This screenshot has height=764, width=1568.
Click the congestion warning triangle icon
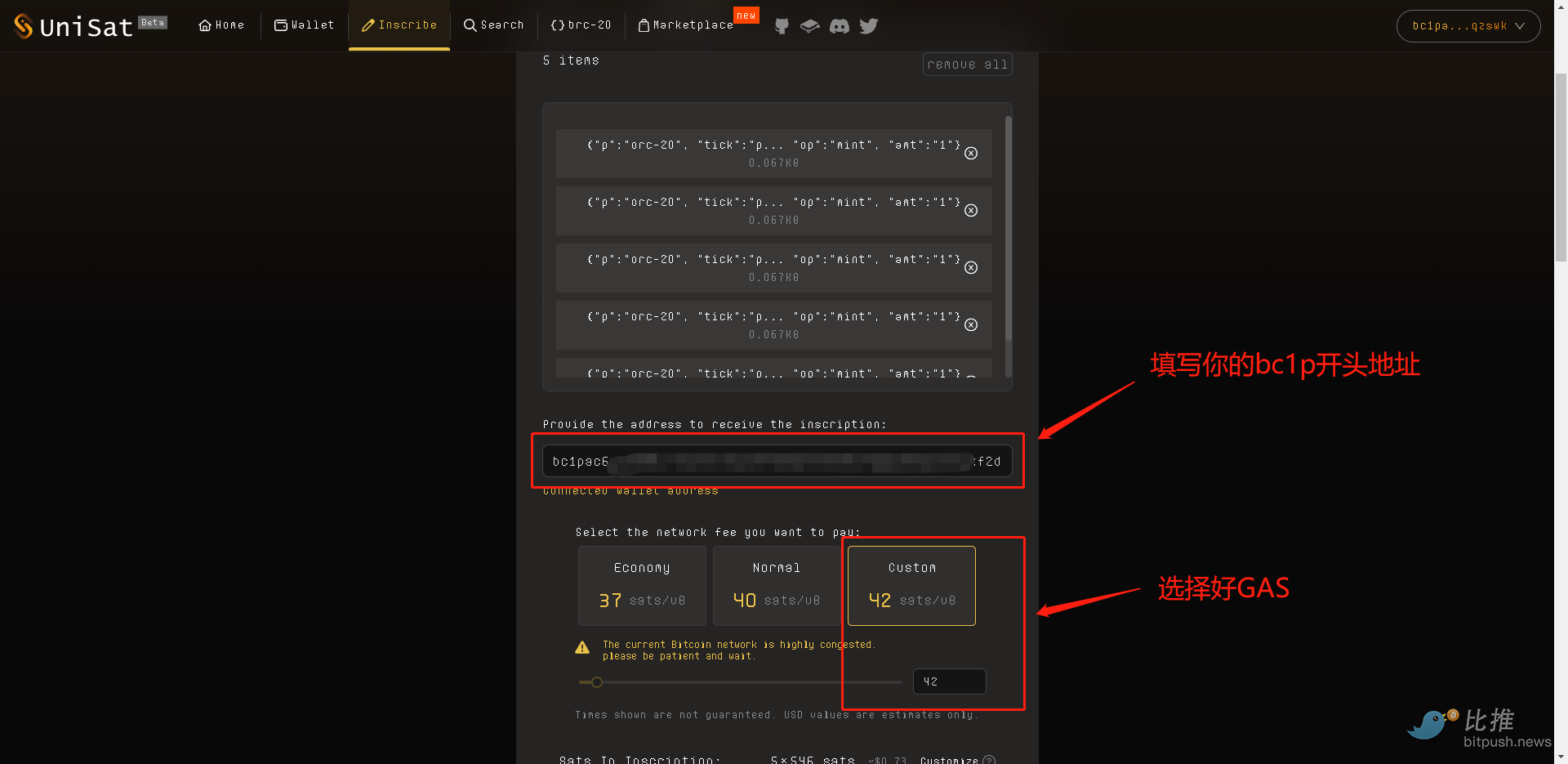click(x=582, y=648)
